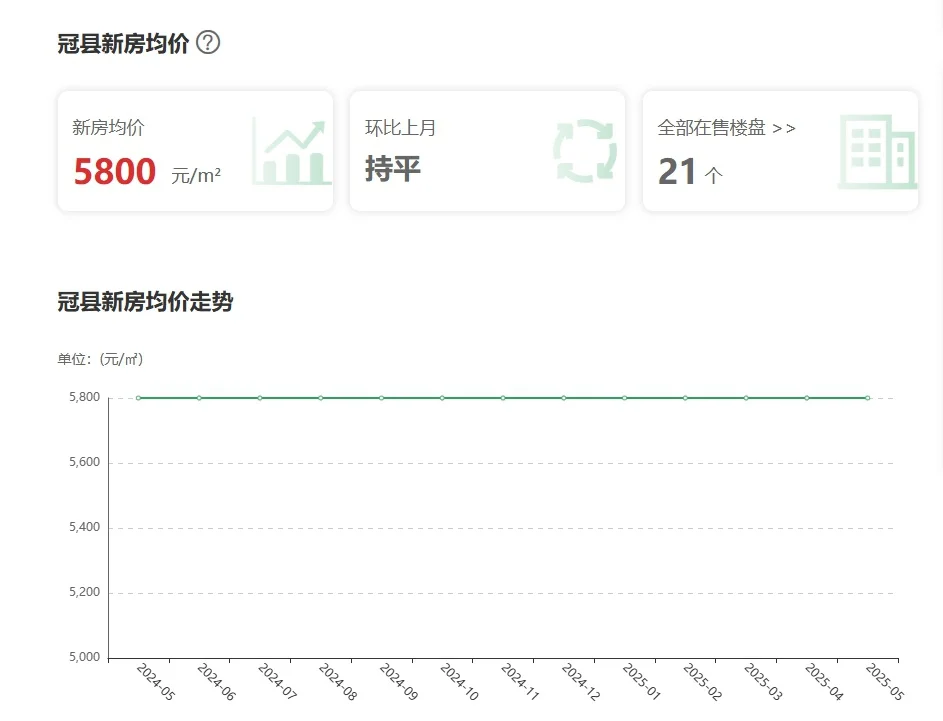This screenshot has height=721, width=943.
Task: Click the 2024-12 x-axis label
Action: click(580, 682)
